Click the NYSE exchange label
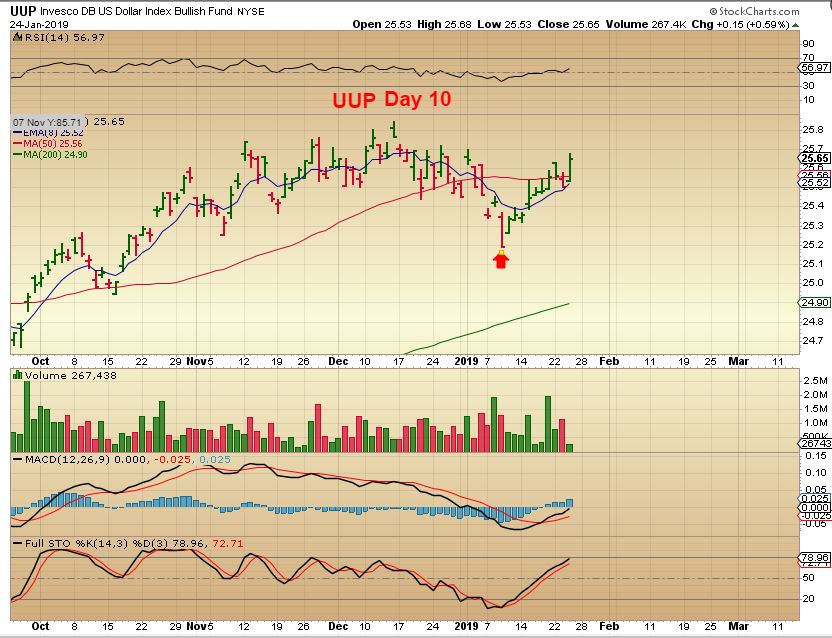 [x=251, y=12]
